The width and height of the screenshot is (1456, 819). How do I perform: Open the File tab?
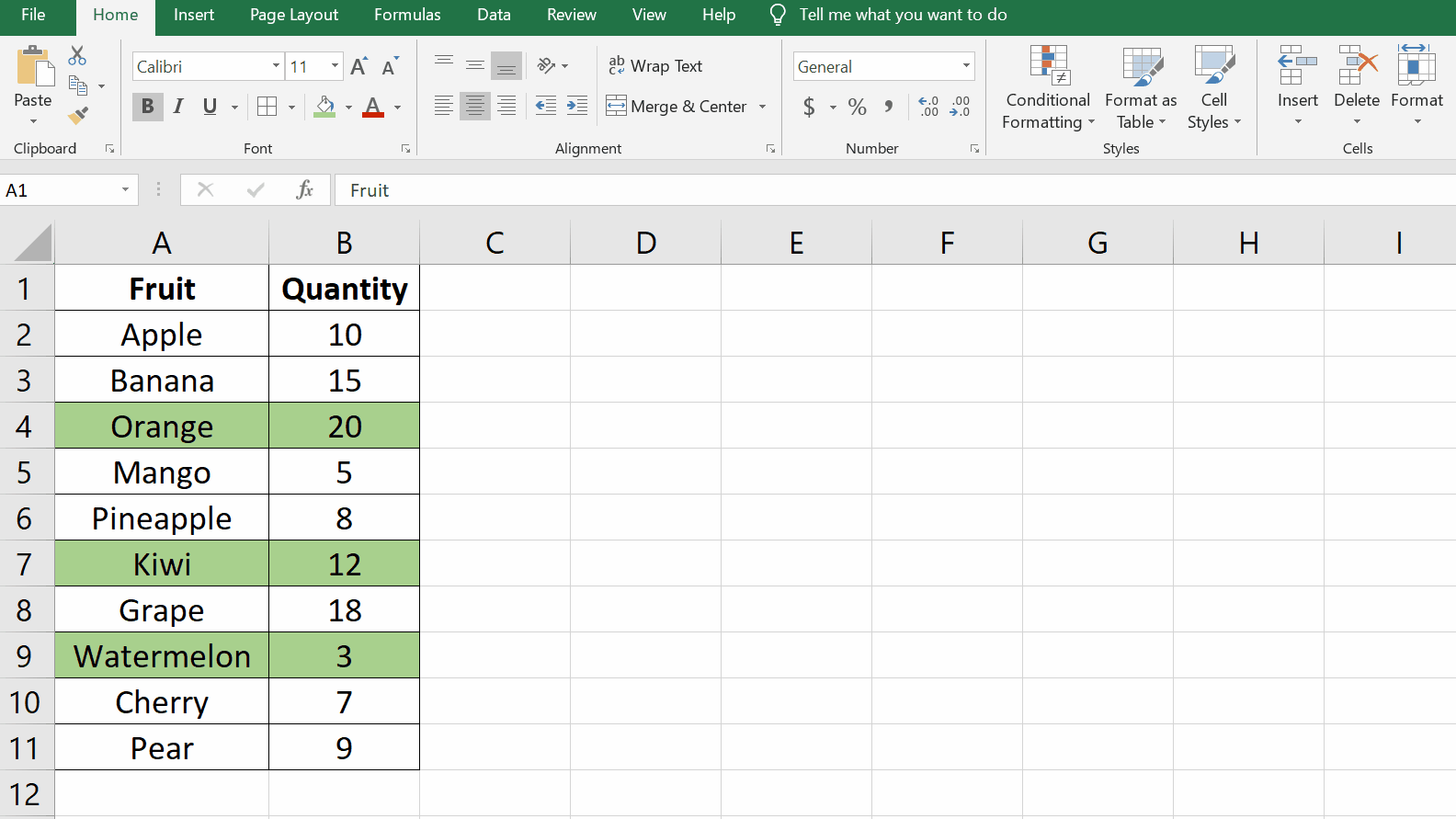(x=33, y=15)
